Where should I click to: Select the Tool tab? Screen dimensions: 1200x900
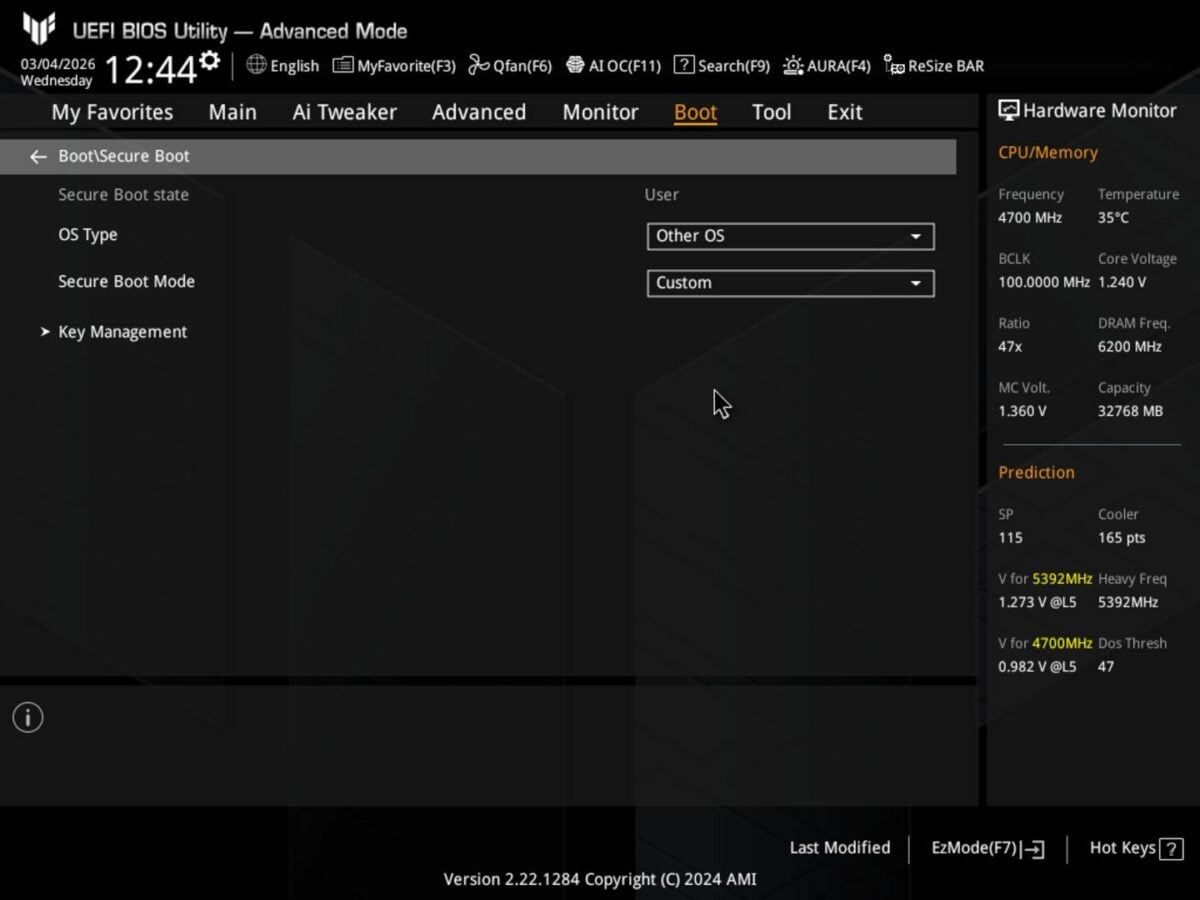click(x=771, y=112)
